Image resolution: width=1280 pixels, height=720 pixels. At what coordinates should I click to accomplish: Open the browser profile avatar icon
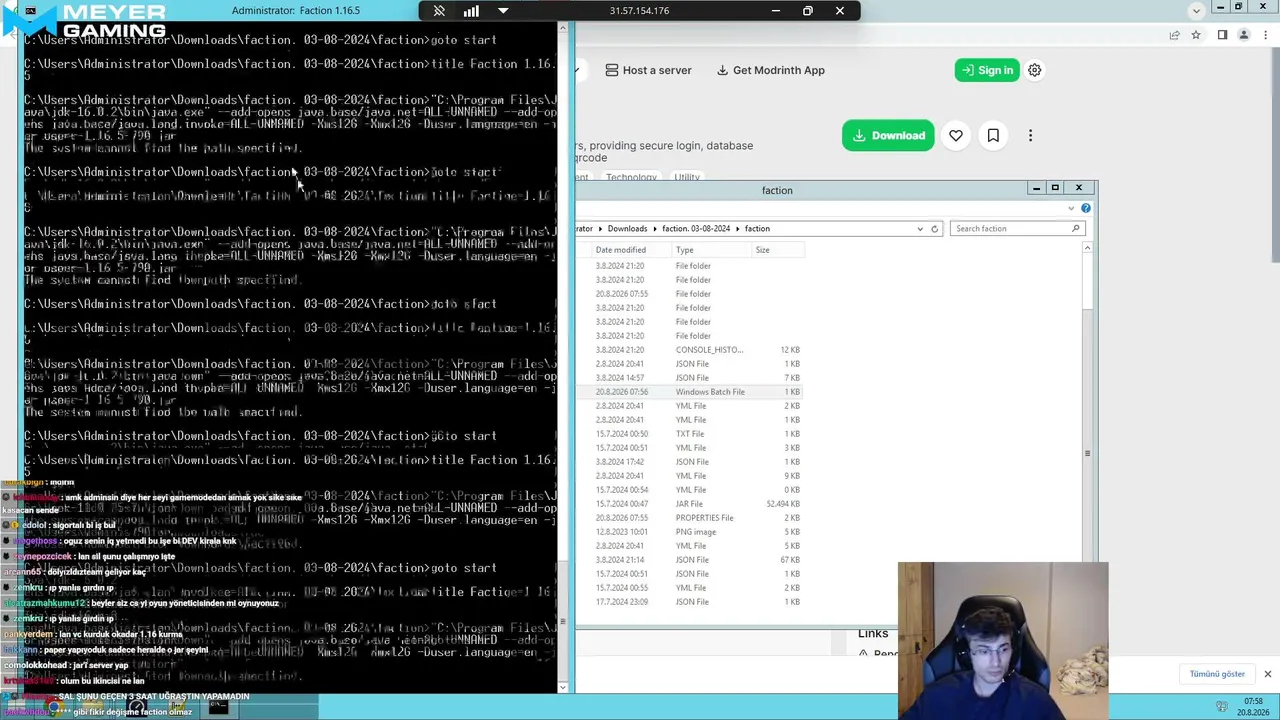point(1244,35)
